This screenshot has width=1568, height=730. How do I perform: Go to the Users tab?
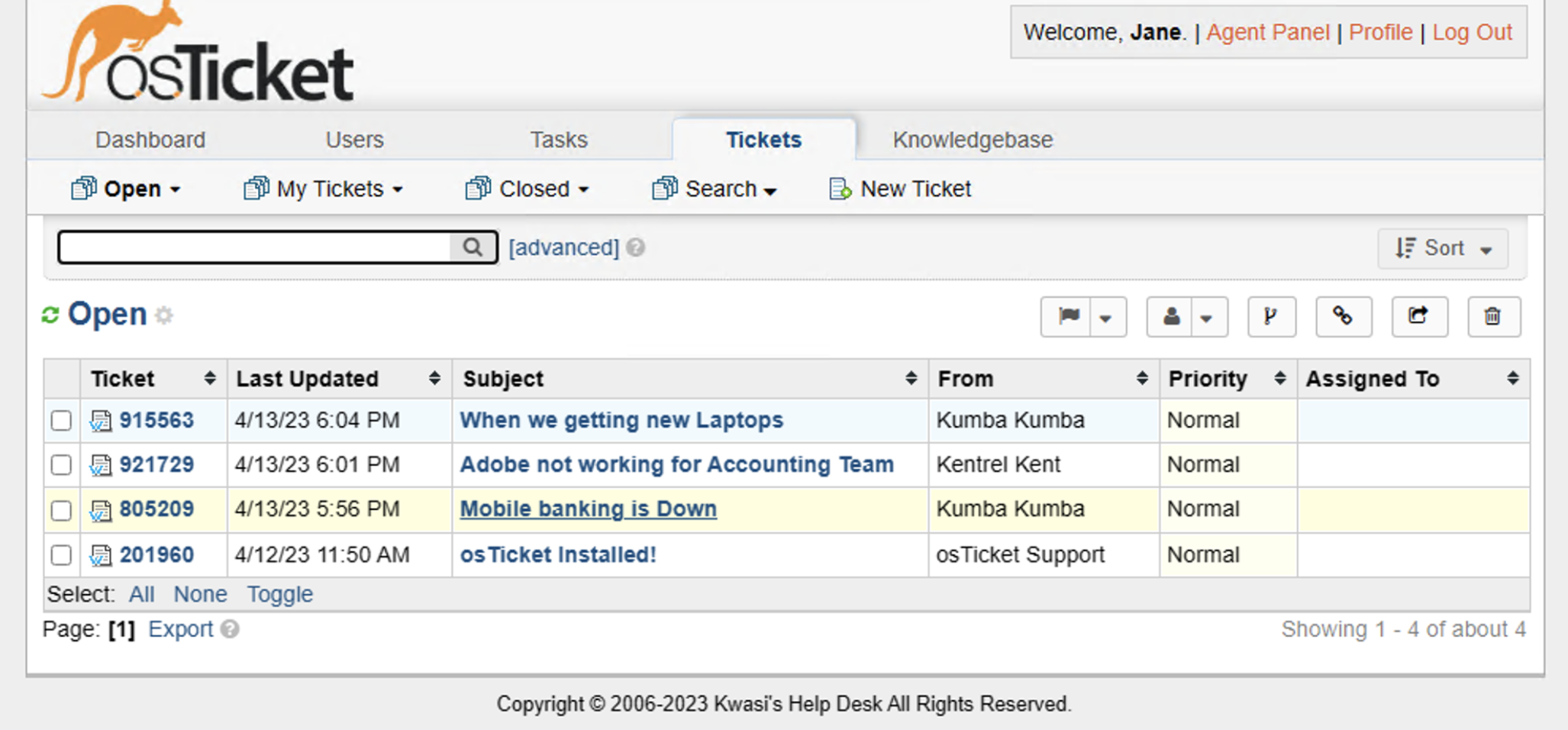pyautogui.click(x=354, y=140)
